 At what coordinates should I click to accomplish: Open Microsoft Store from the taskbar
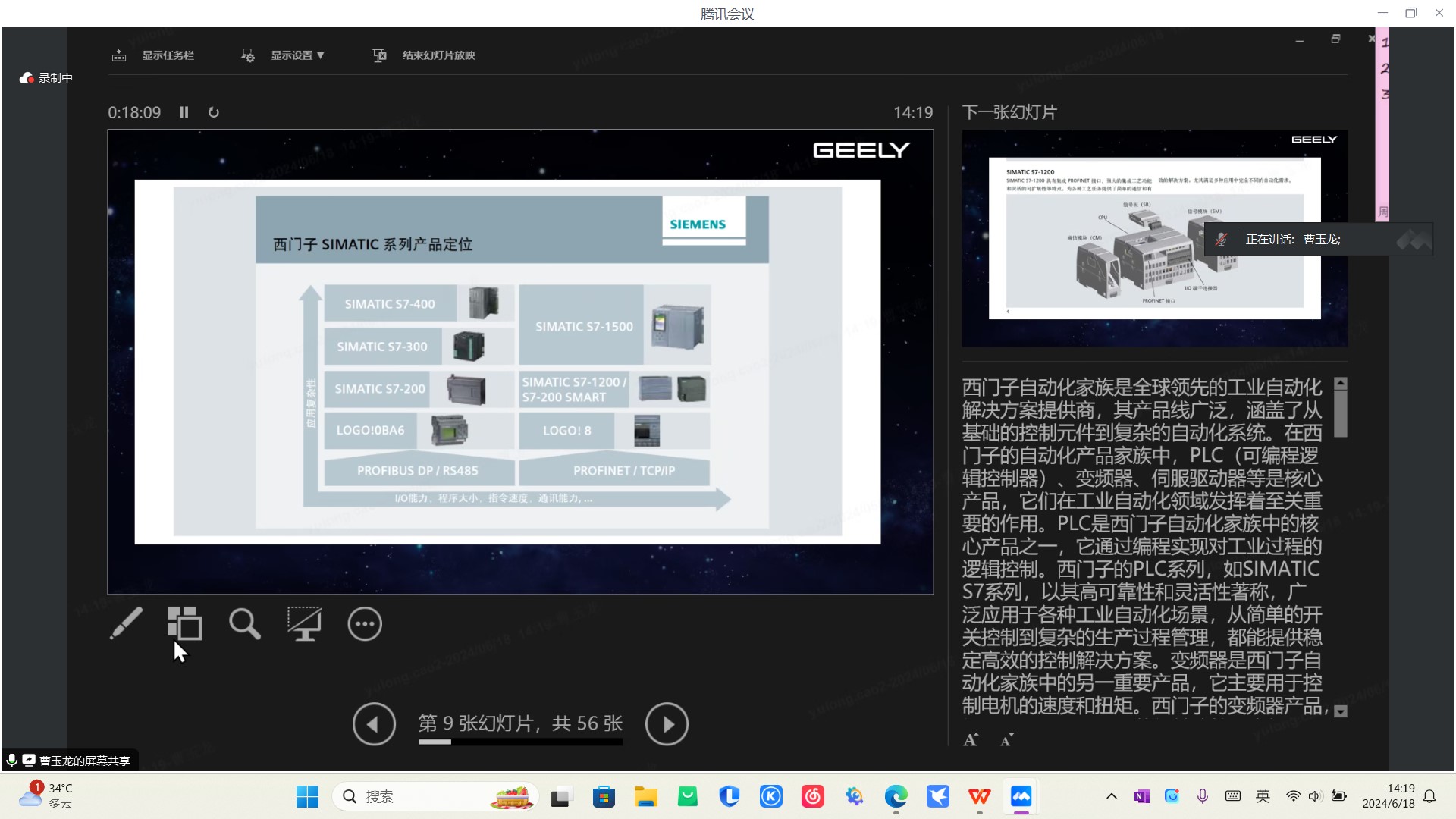tap(604, 796)
